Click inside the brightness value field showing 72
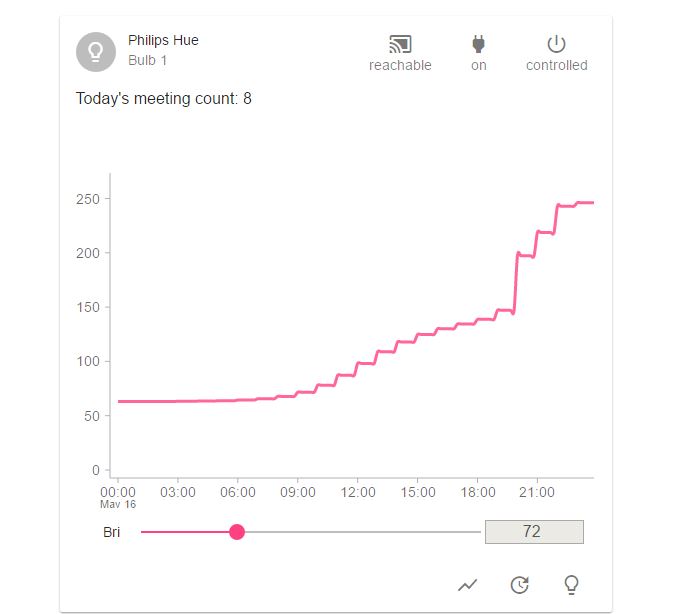The height and width of the screenshot is (614, 687). 534,532
